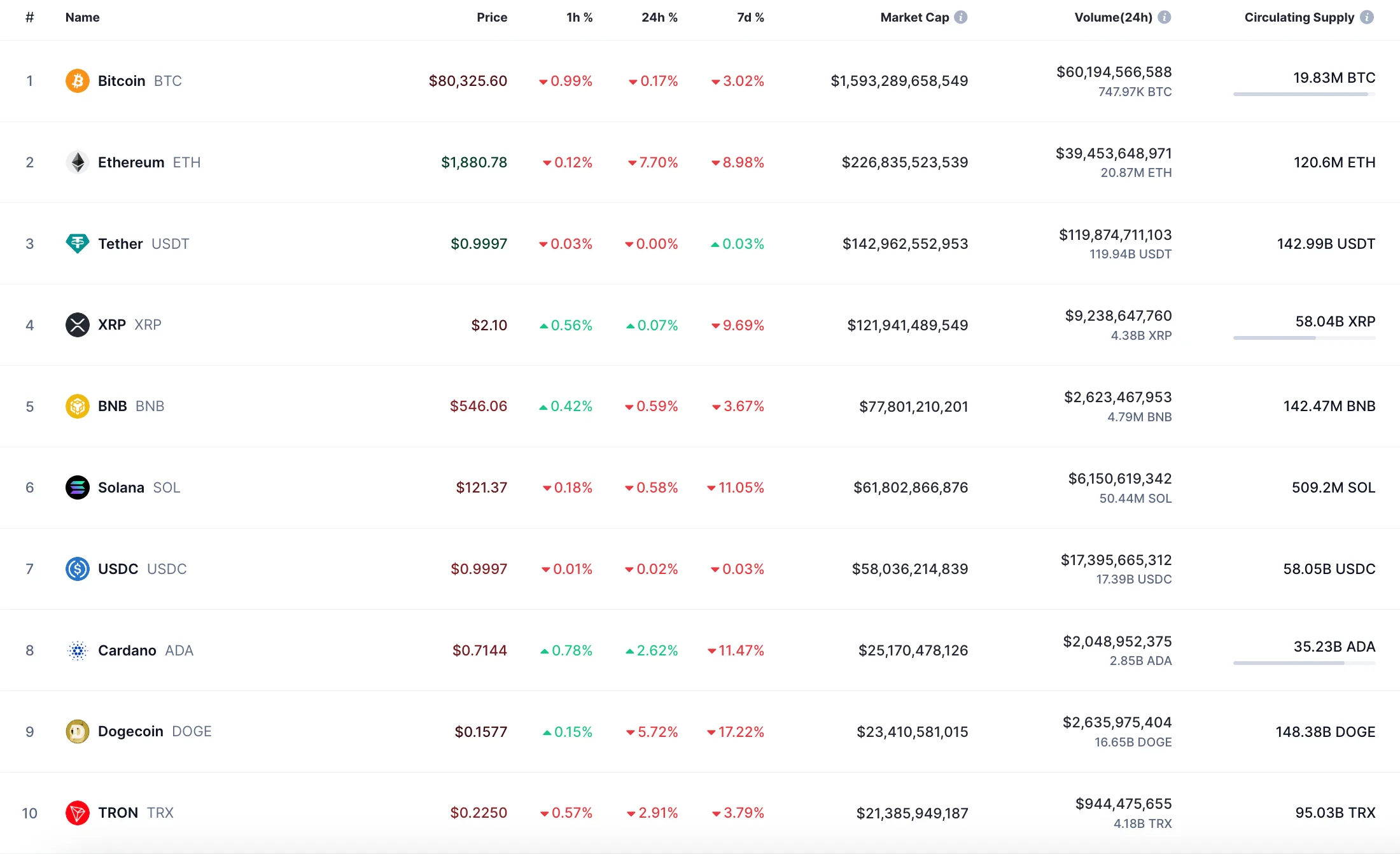Click Ethereum's 24h volume amount
Screen dimensions: 1400x854
1113,153
